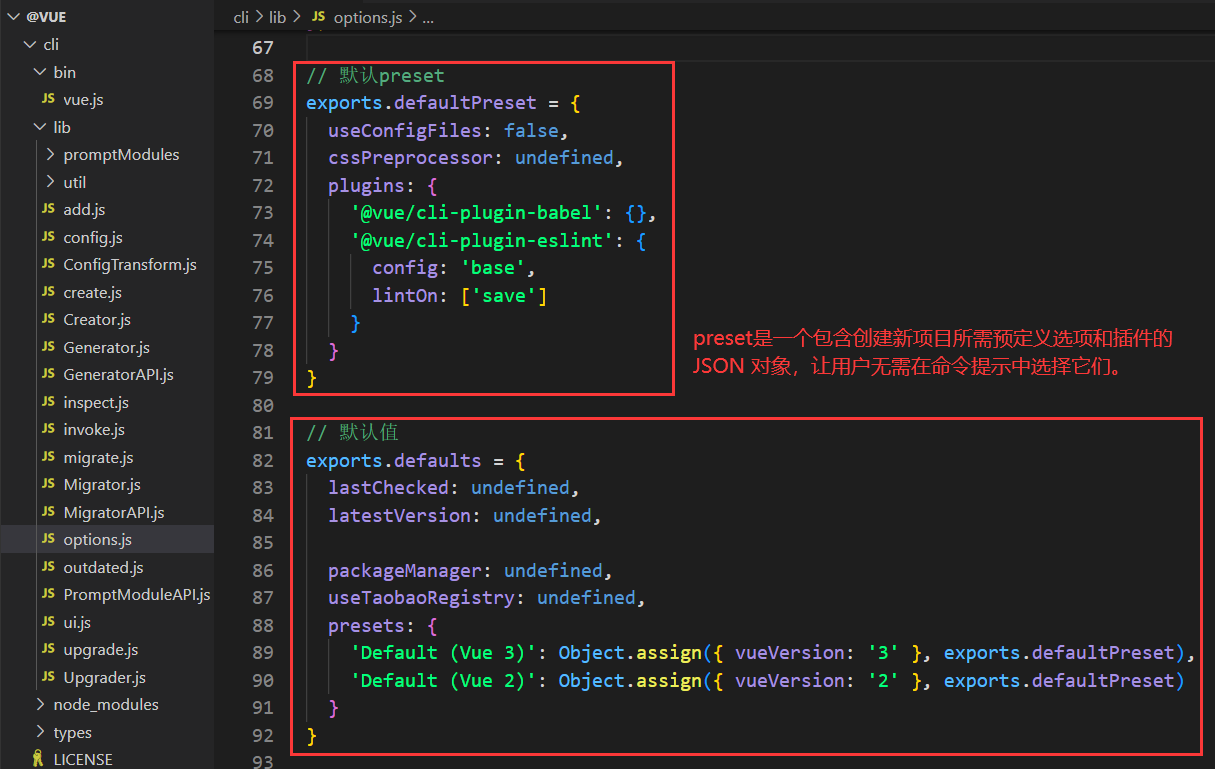
Task: Click the JS icon beside Migrator.js
Action: pyautogui.click(x=48, y=485)
